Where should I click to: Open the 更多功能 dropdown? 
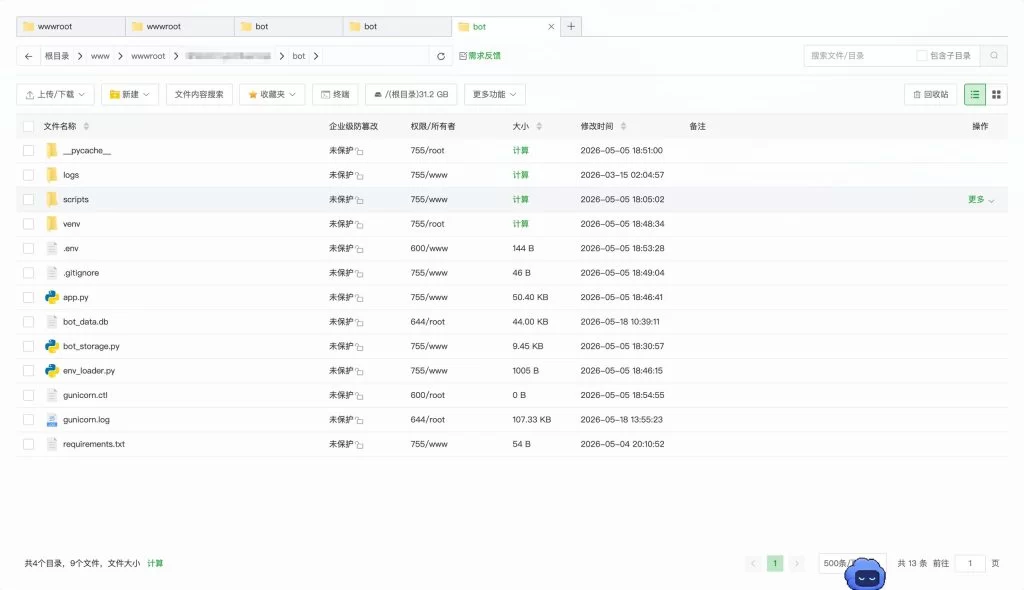tap(494, 95)
